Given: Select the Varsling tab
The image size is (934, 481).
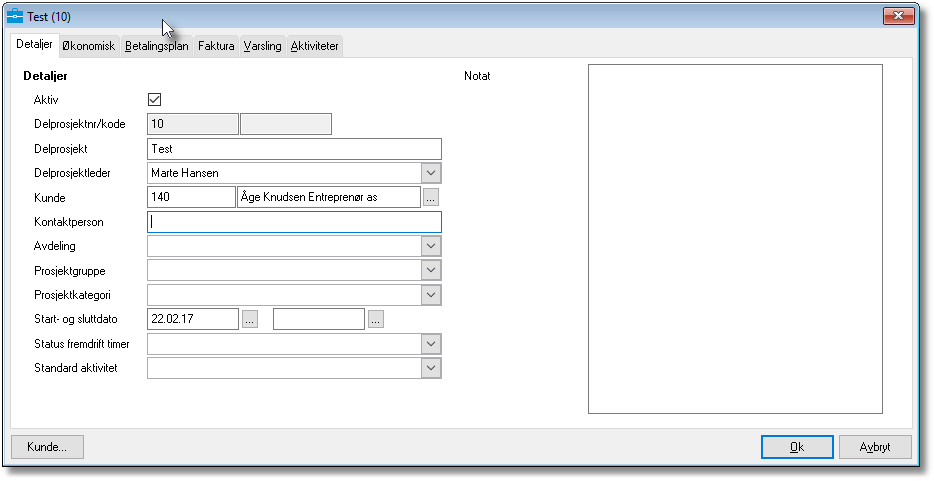Looking at the screenshot, I should (262, 46).
